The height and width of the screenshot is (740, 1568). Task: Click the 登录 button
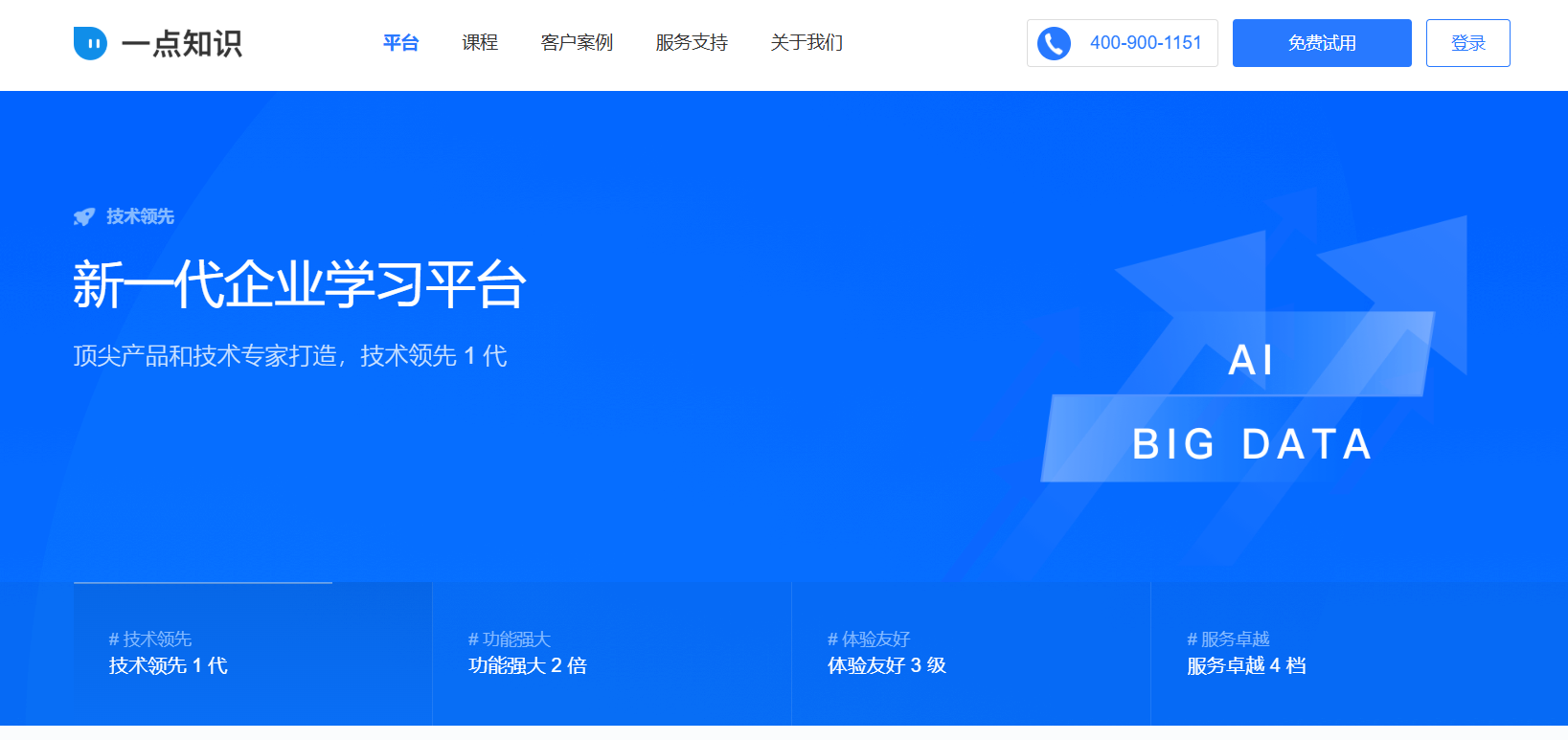click(x=1467, y=43)
